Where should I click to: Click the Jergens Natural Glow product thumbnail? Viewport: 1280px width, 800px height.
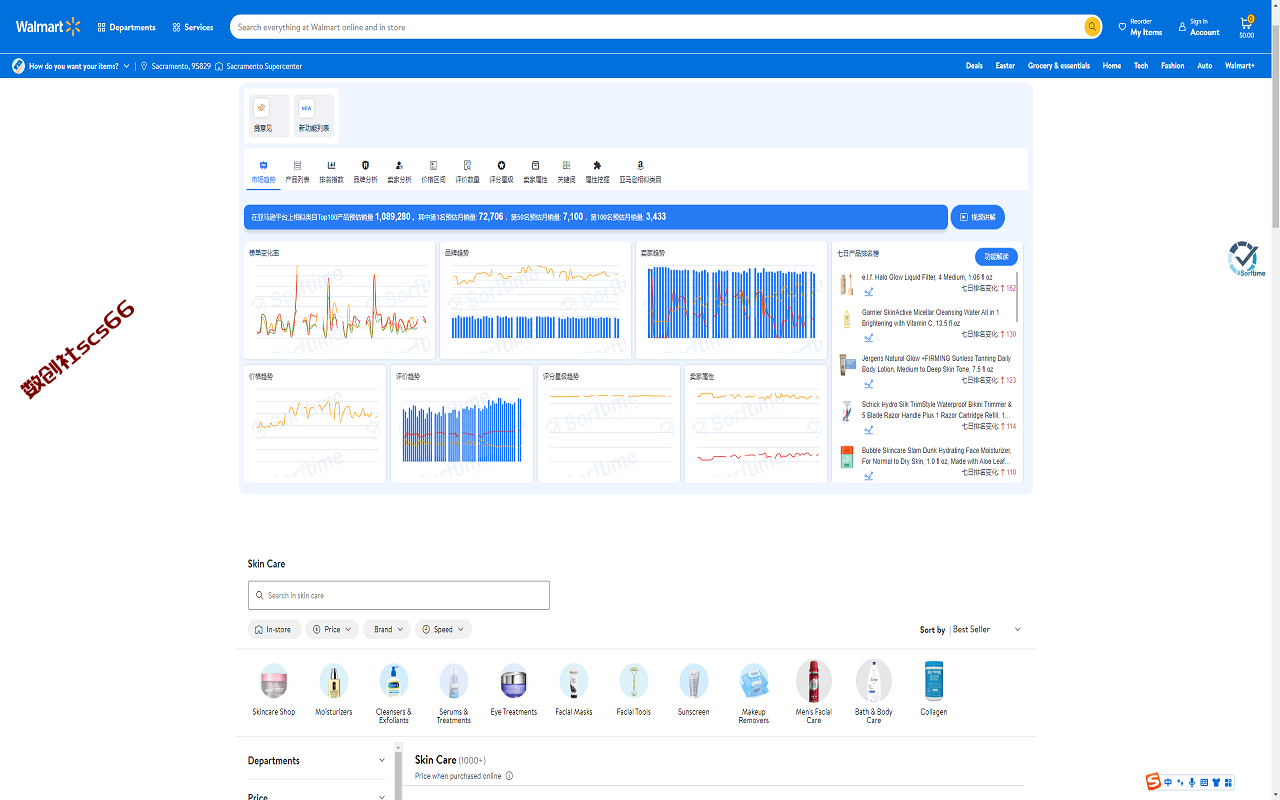click(847, 365)
